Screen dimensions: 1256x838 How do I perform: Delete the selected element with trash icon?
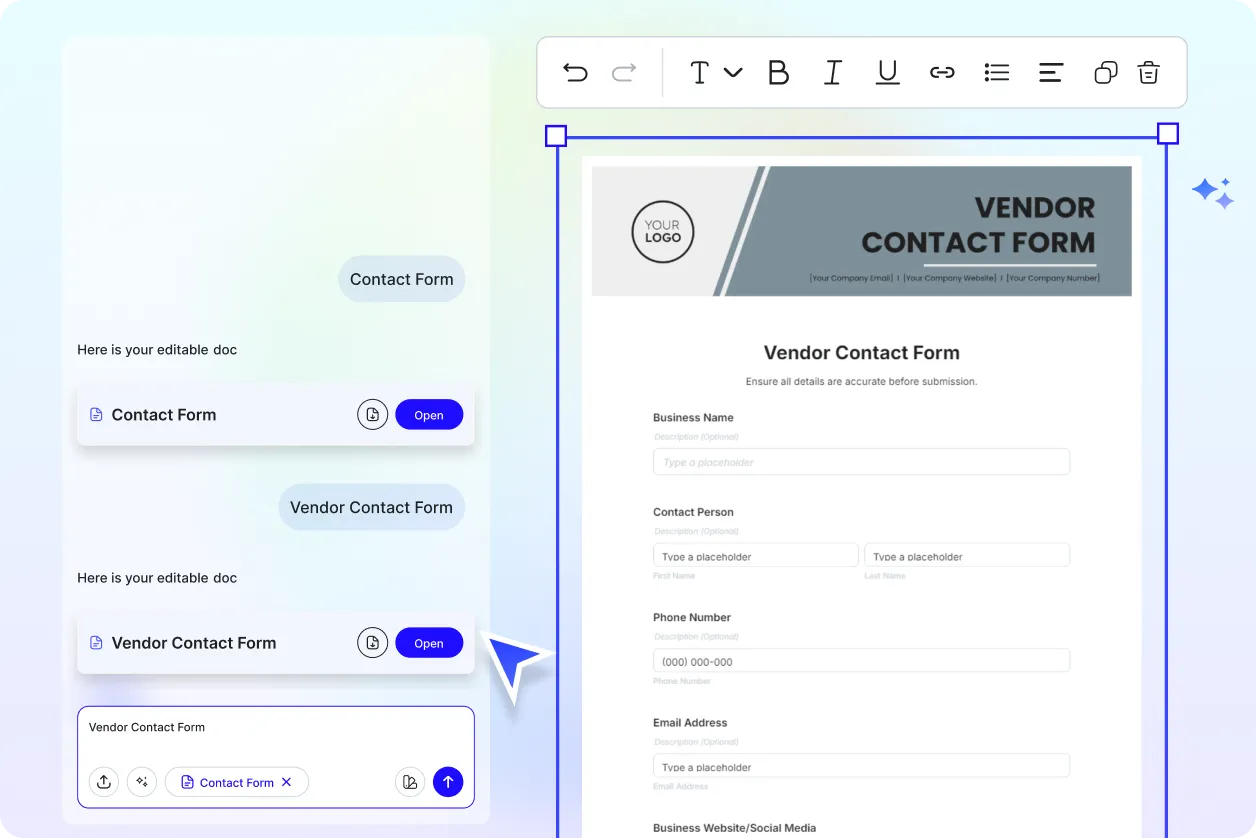(x=1149, y=72)
